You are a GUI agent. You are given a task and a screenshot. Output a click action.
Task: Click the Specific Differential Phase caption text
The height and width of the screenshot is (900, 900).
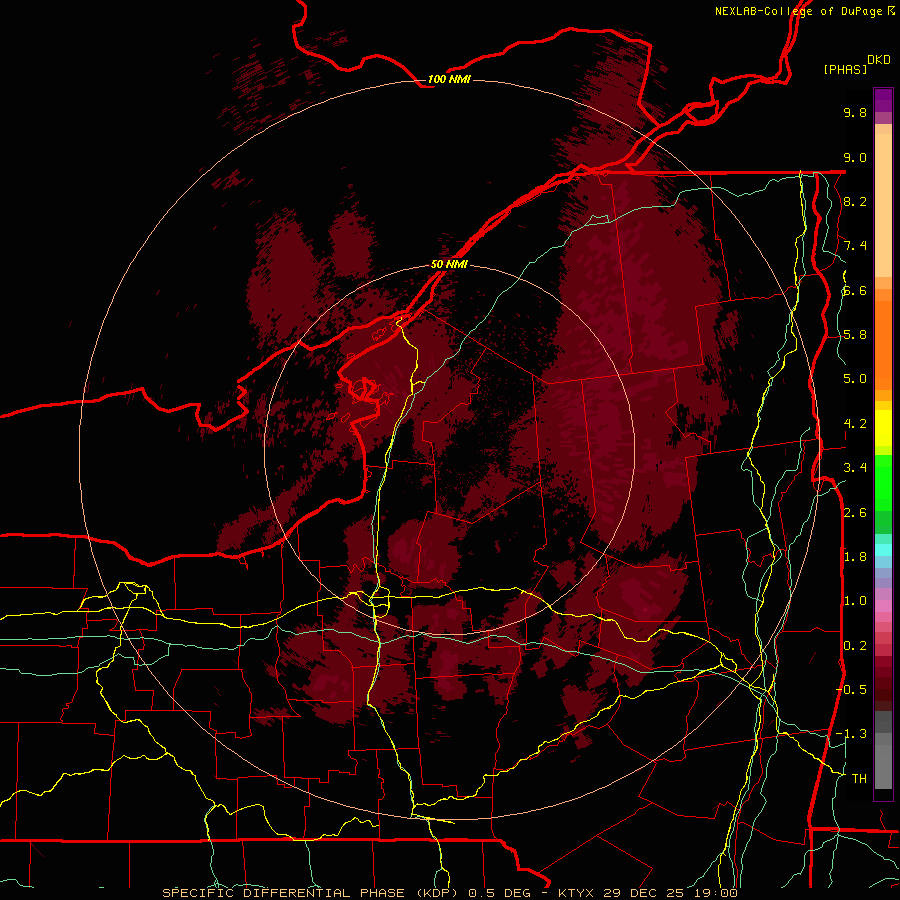[x=449, y=893]
